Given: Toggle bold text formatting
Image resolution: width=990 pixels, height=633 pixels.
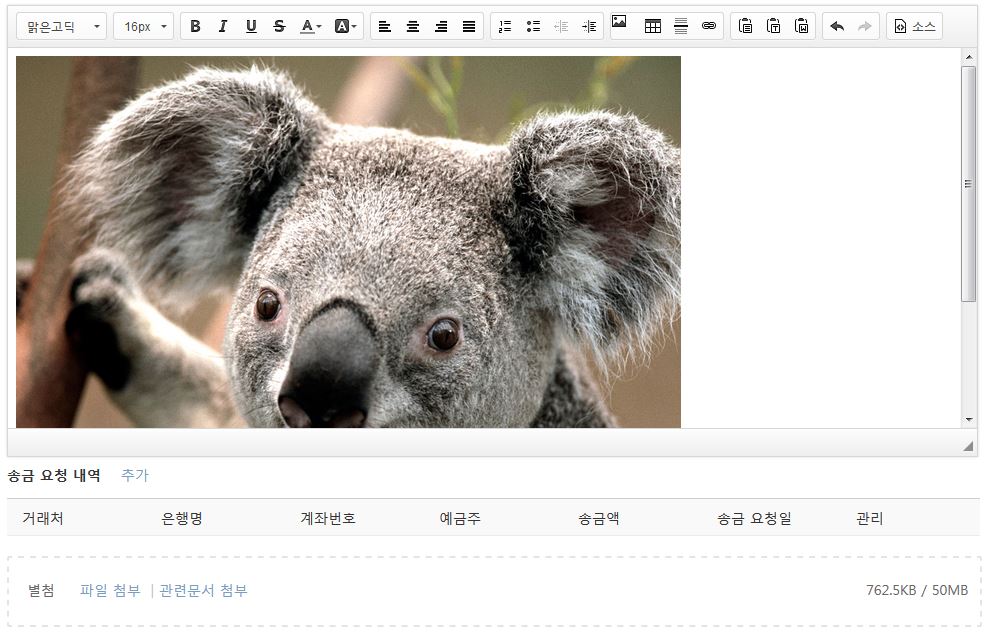Looking at the screenshot, I should (x=195, y=27).
